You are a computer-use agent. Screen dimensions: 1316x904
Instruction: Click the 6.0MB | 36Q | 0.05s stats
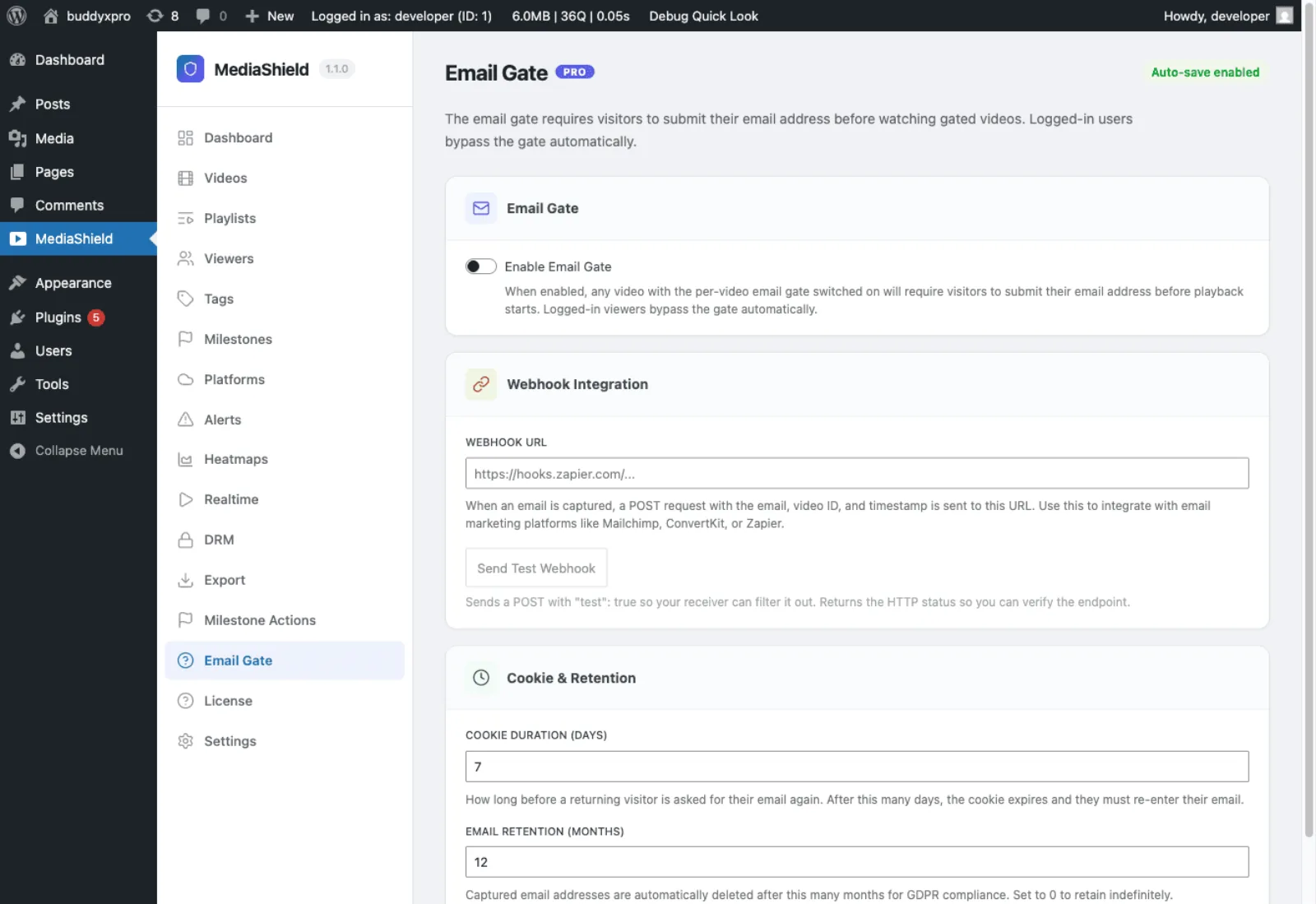coord(571,16)
